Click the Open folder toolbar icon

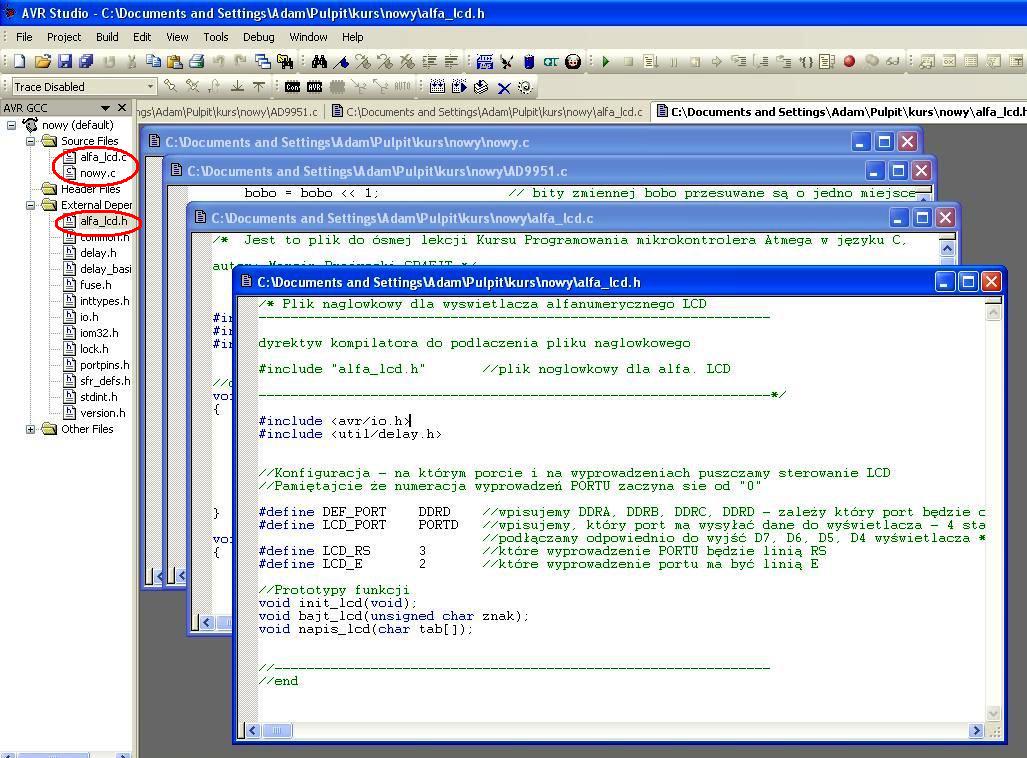(x=42, y=62)
